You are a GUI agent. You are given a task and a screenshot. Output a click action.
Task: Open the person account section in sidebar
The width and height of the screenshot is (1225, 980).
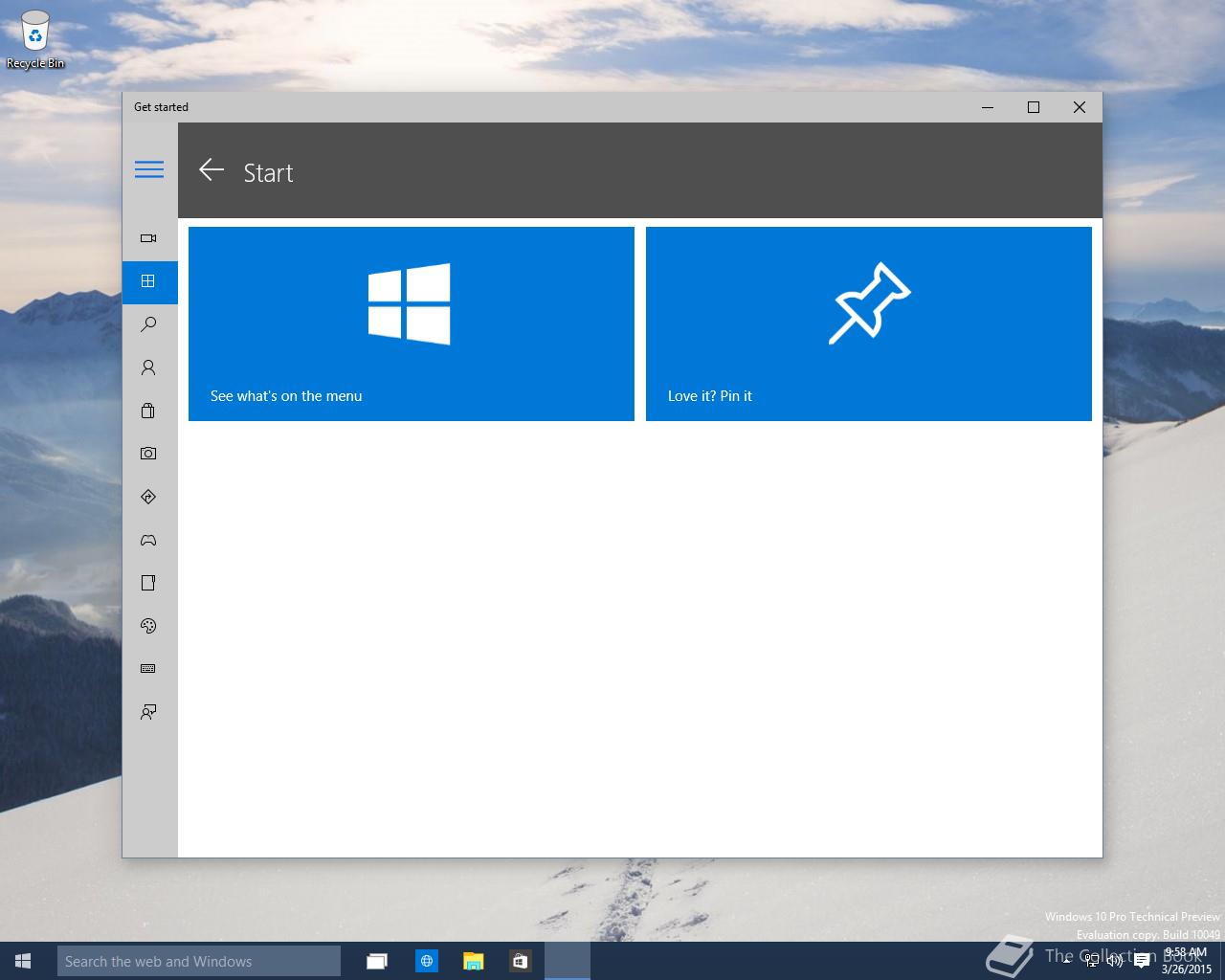coord(148,367)
